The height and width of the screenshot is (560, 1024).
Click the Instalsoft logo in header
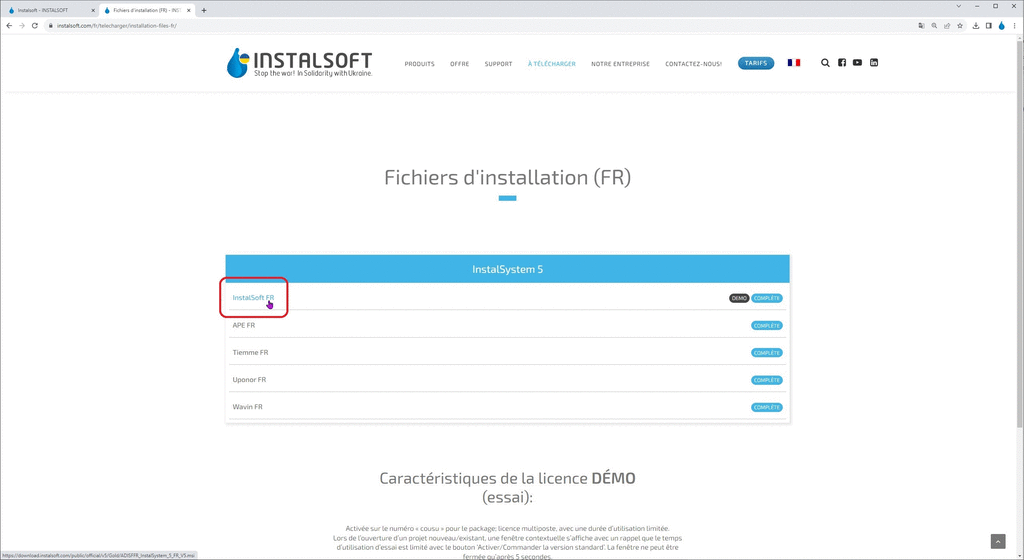[300, 63]
